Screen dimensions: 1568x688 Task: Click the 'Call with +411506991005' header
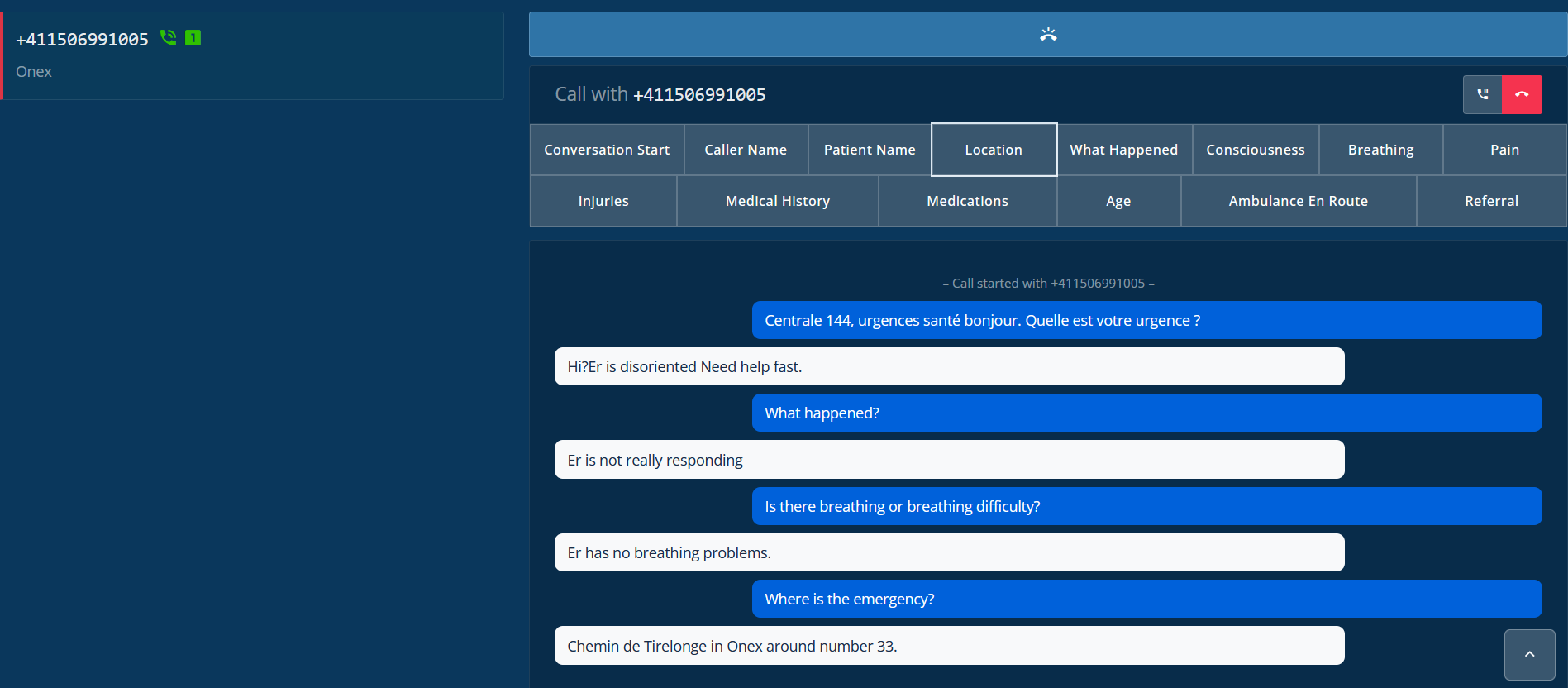pyautogui.click(x=660, y=94)
